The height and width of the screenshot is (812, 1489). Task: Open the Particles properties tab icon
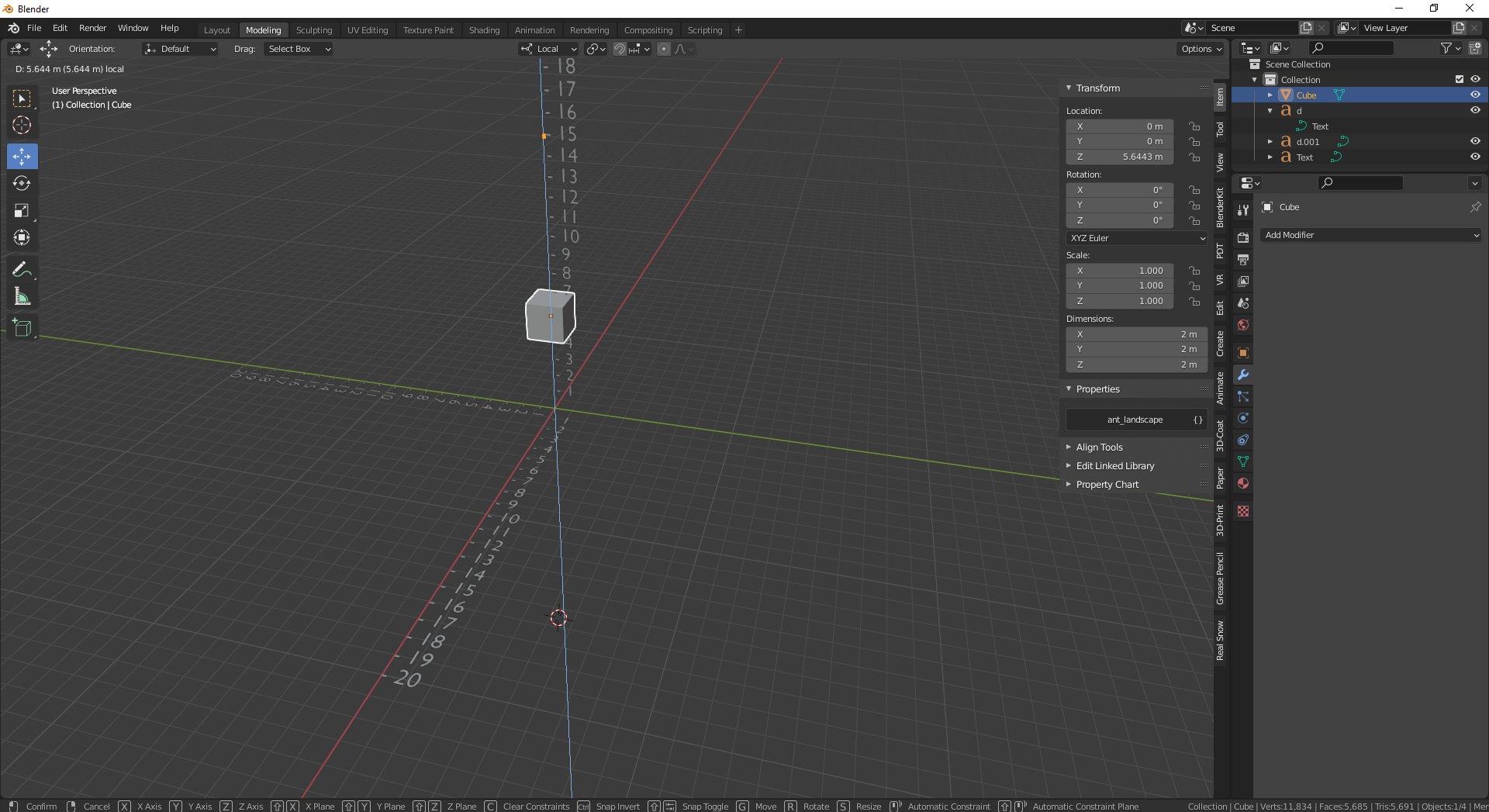tap(1243, 396)
